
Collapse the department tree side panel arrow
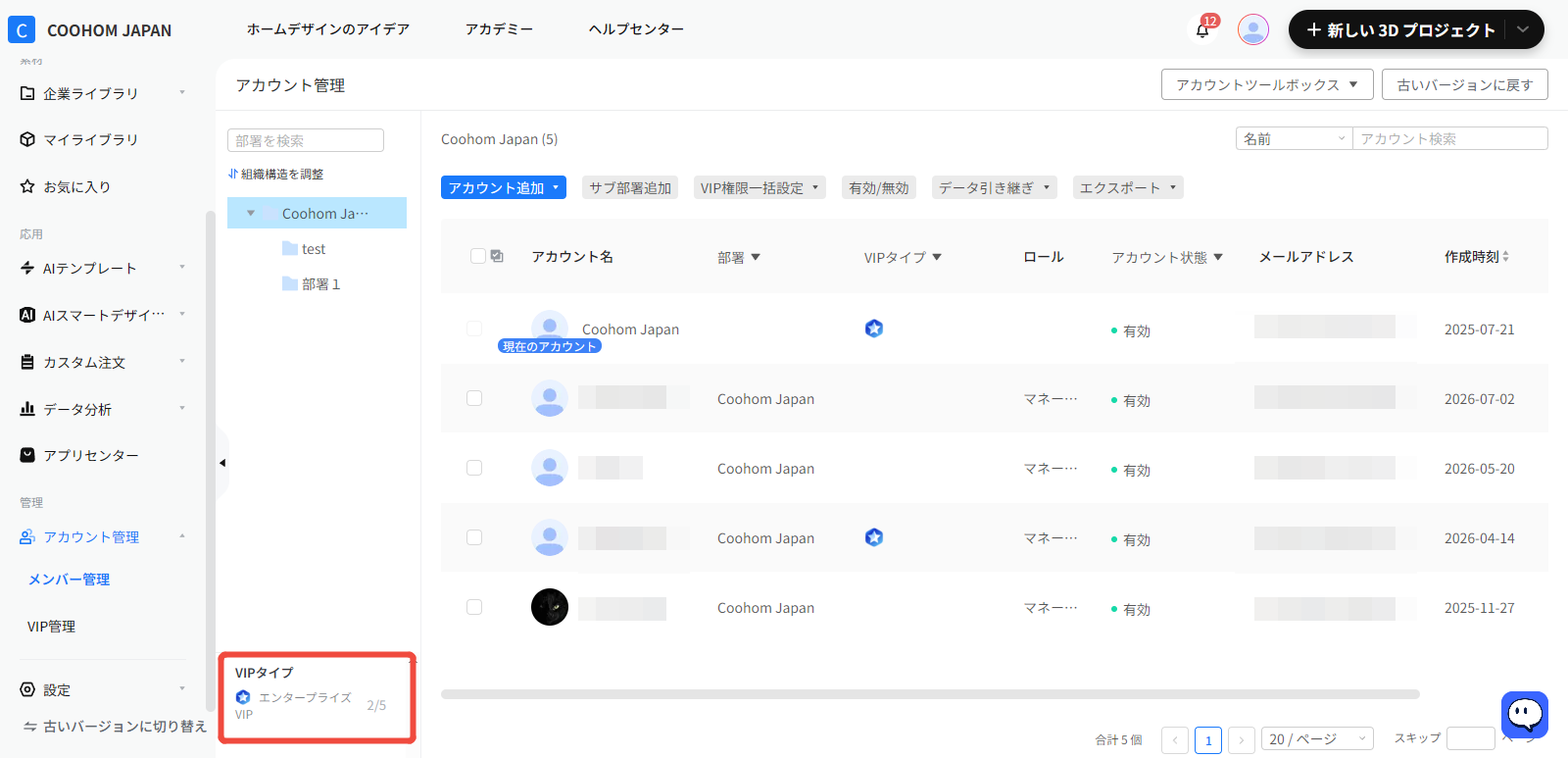click(x=222, y=463)
